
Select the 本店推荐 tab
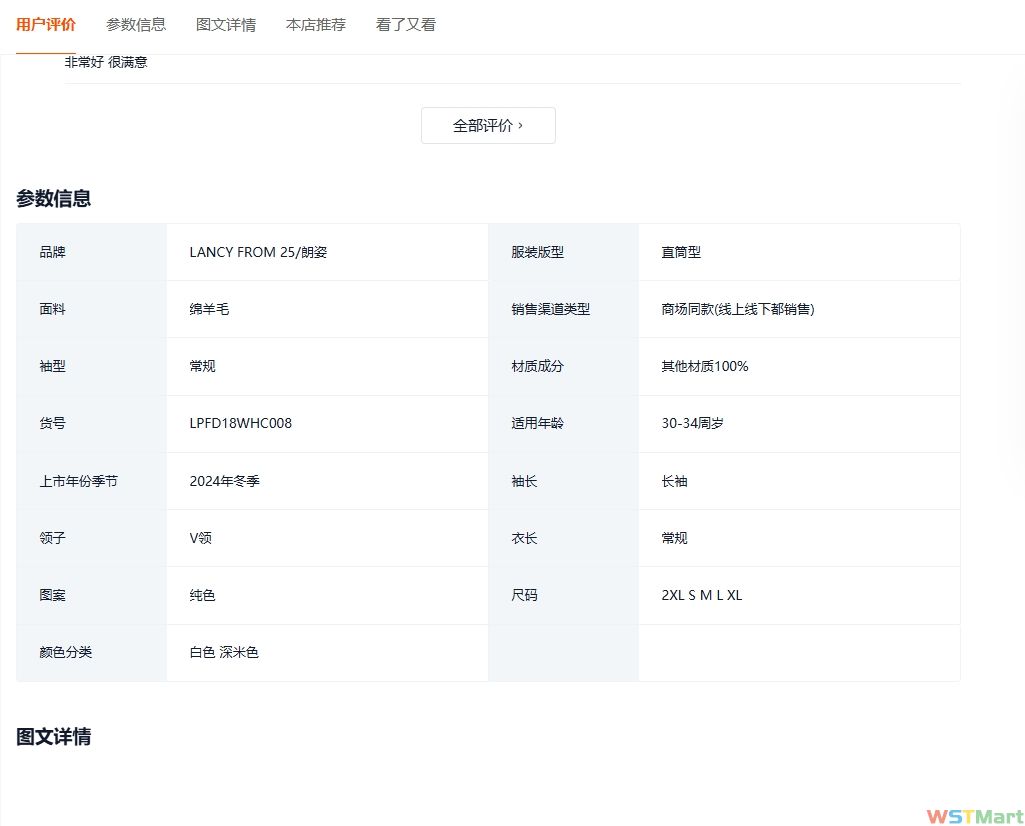click(316, 25)
